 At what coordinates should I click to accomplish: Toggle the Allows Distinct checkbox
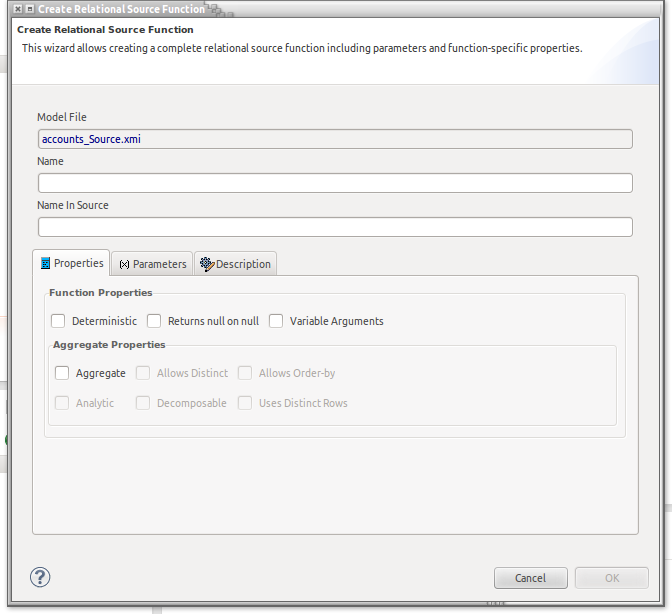(x=144, y=373)
